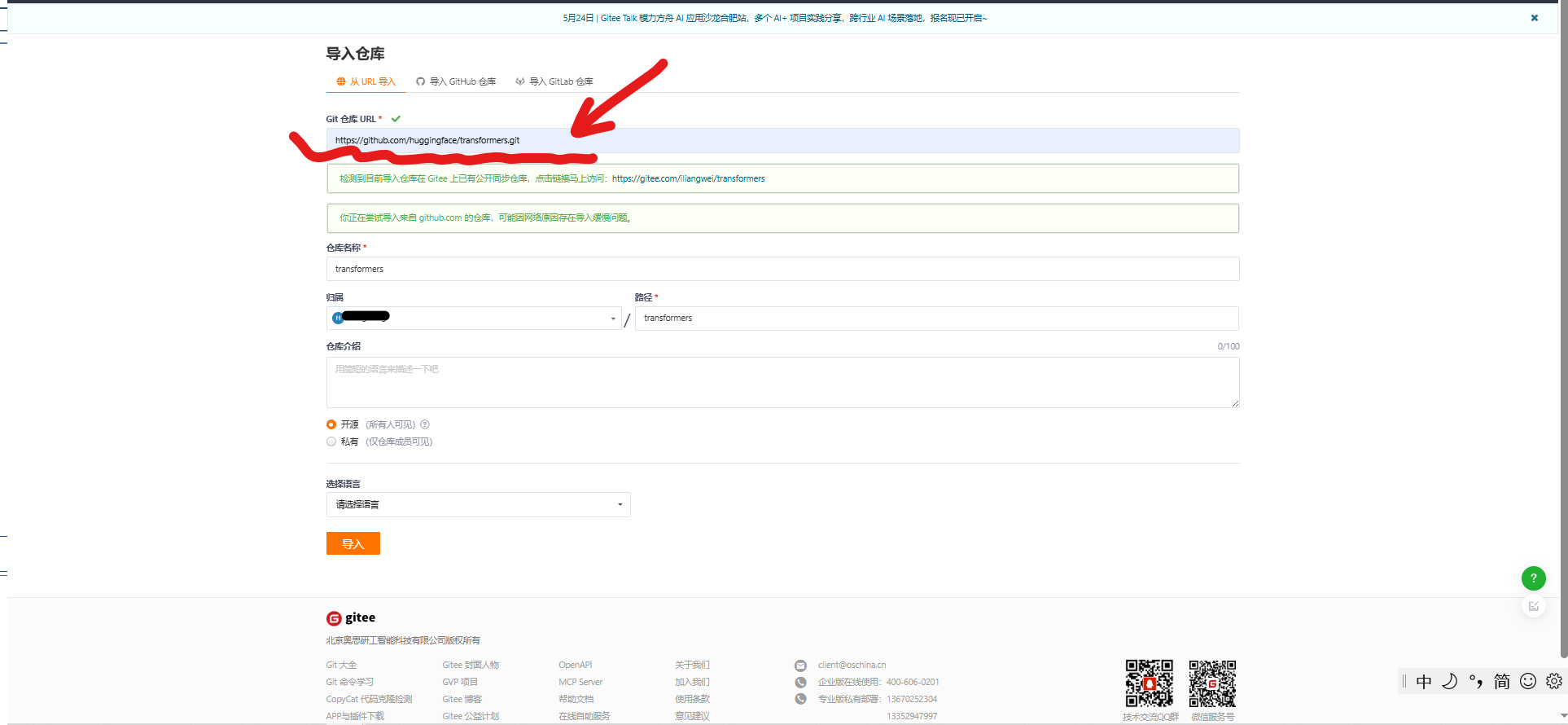Click the 技术交流QQ群 QR code
The height and width of the screenshot is (725, 1568).
pos(1150,683)
